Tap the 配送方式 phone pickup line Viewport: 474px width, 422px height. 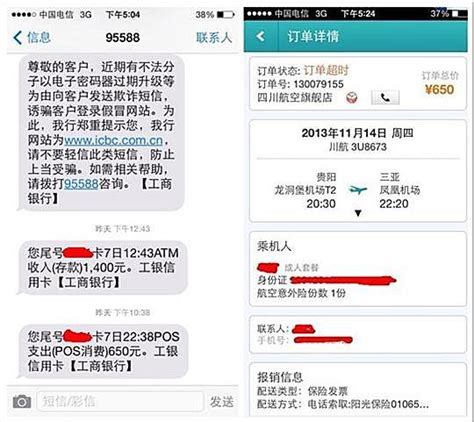pyautogui.click(x=343, y=404)
